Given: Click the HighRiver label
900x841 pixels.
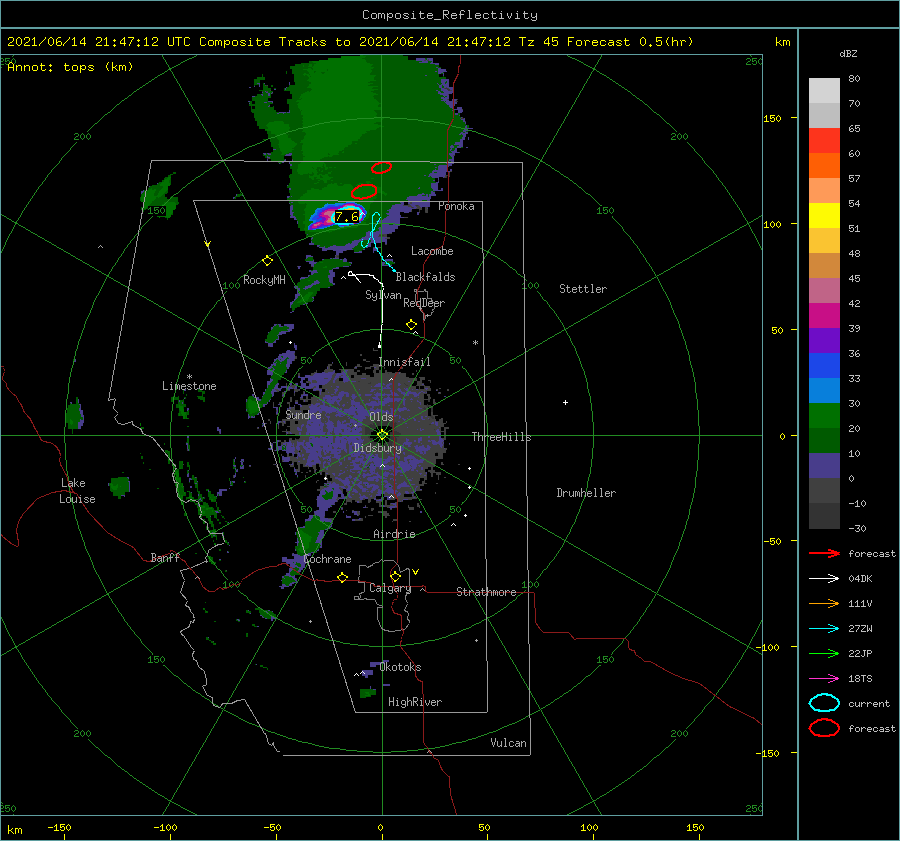Looking at the screenshot, I should pyautogui.click(x=415, y=702).
